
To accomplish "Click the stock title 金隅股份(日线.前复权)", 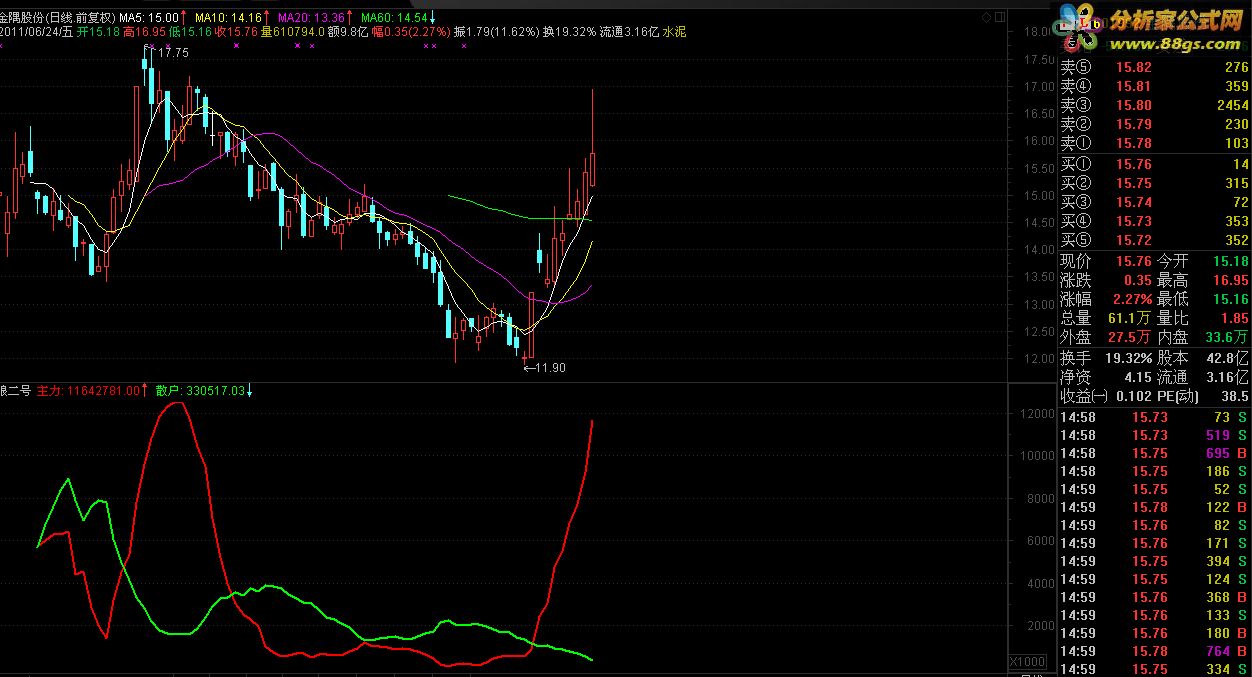I will pos(58,18).
